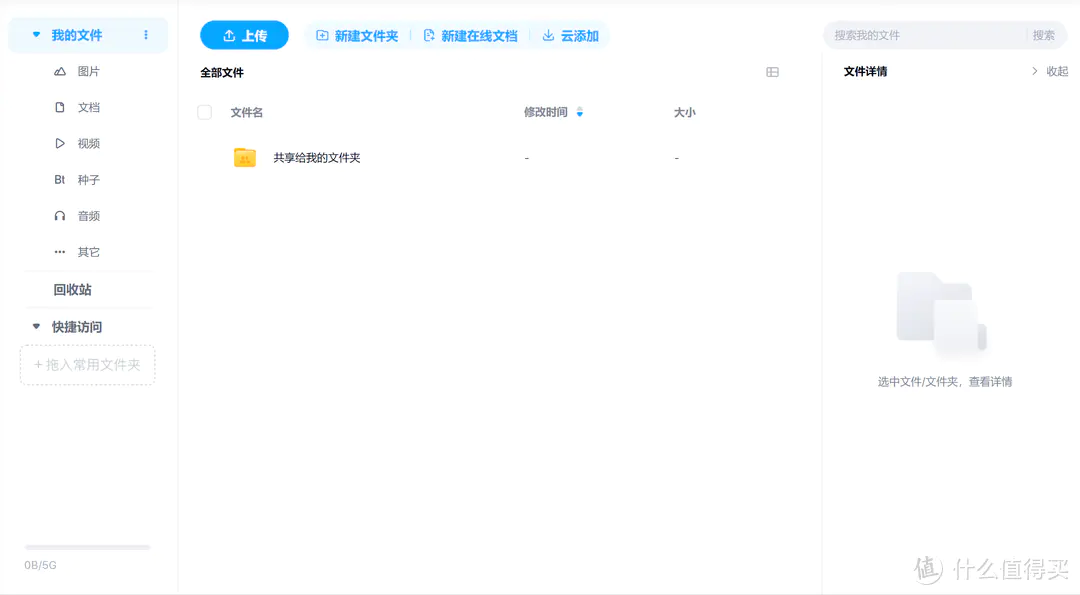Create a folder with 新建文件夹
This screenshot has width=1080, height=595.
(x=357, y=35)
